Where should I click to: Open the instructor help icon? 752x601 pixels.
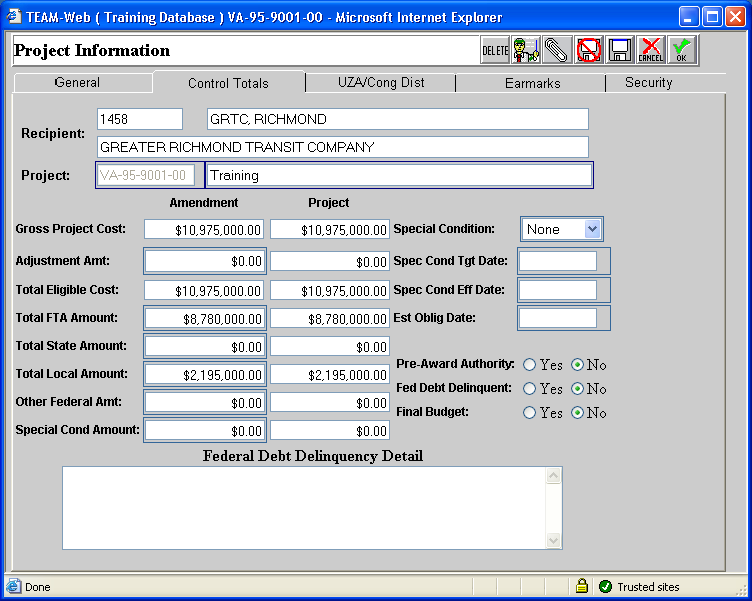pos(526,50)
